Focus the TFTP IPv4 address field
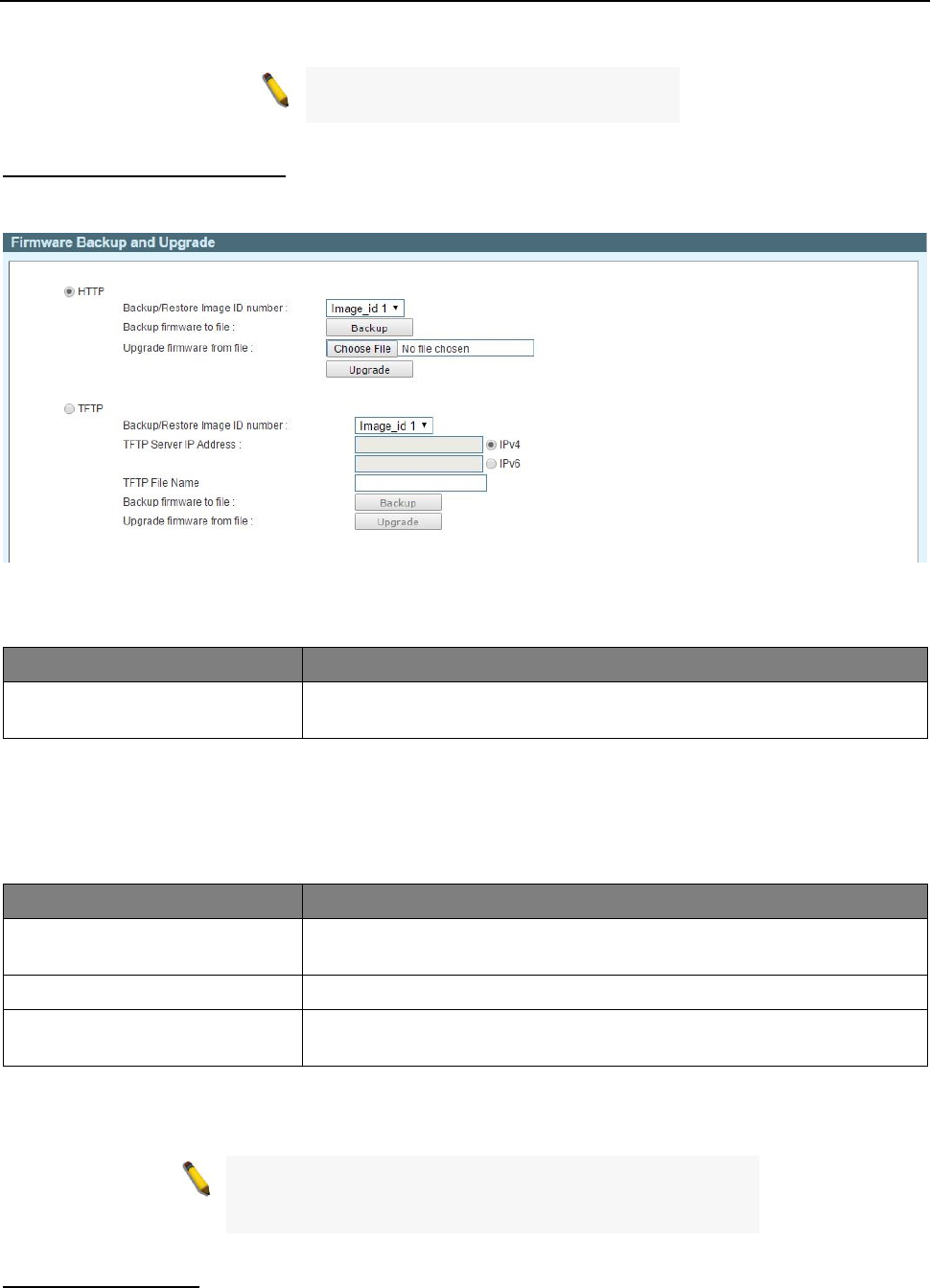Image resolution: width=930 pixels, height=1288 pixels. click(419, 445)
